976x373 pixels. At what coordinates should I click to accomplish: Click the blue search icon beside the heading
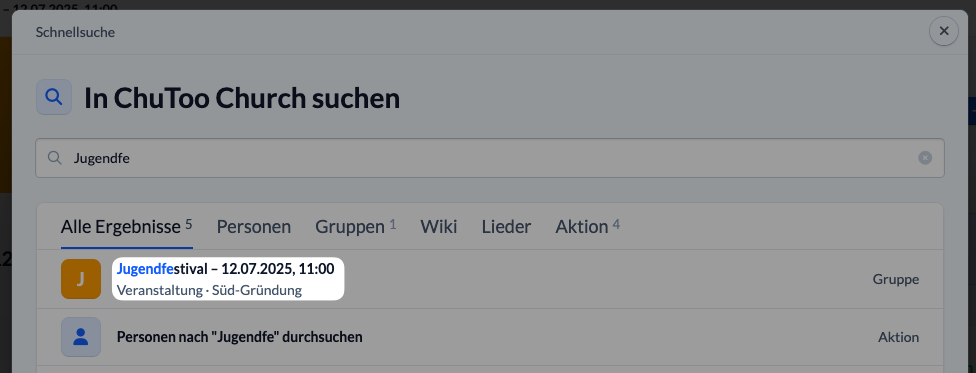[54, 97]
